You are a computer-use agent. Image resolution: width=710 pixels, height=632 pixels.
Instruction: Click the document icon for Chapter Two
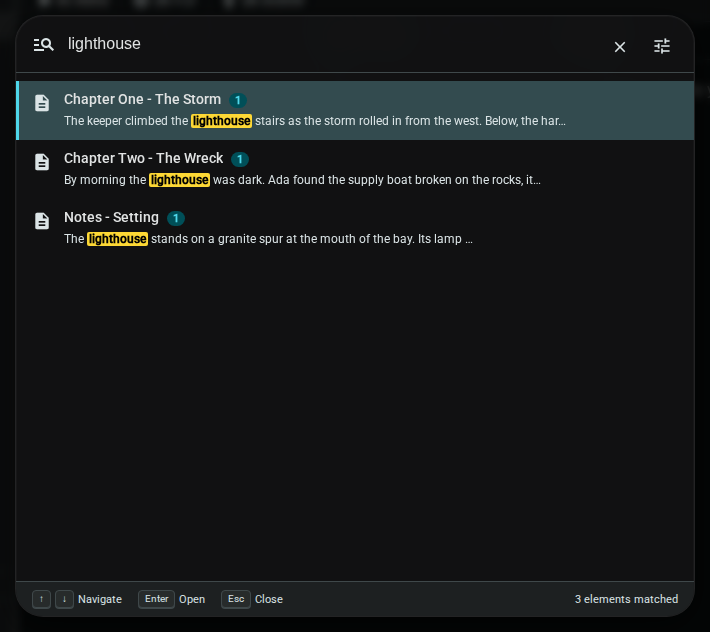[42, 162]
